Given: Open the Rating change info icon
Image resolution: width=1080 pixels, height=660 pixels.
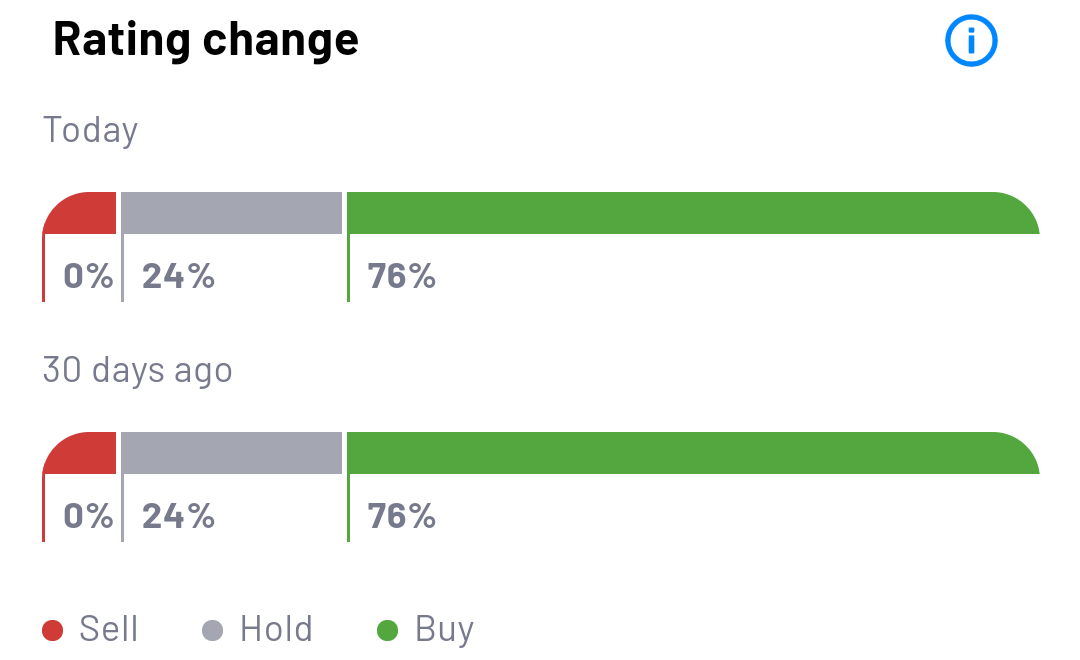Looking at the screenshot, I should click(971, 41).
